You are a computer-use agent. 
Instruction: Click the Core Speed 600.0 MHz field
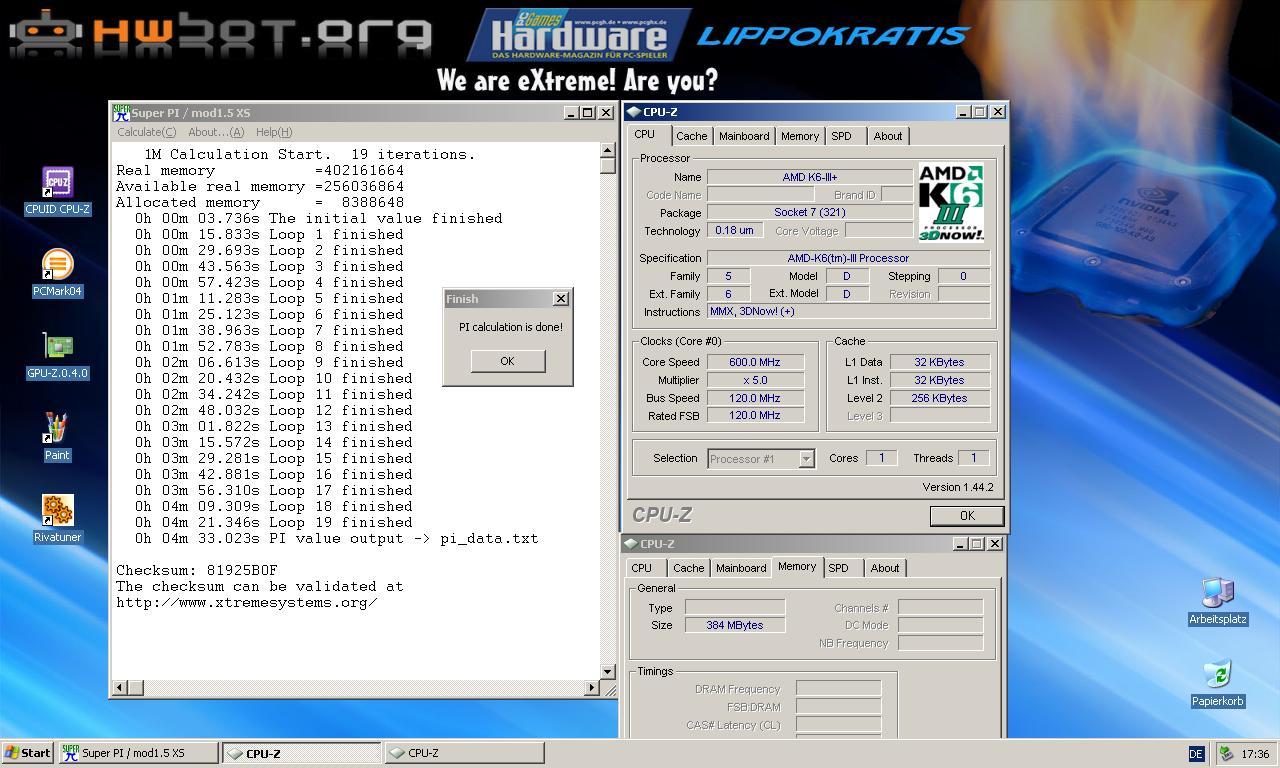coord(755,362)
